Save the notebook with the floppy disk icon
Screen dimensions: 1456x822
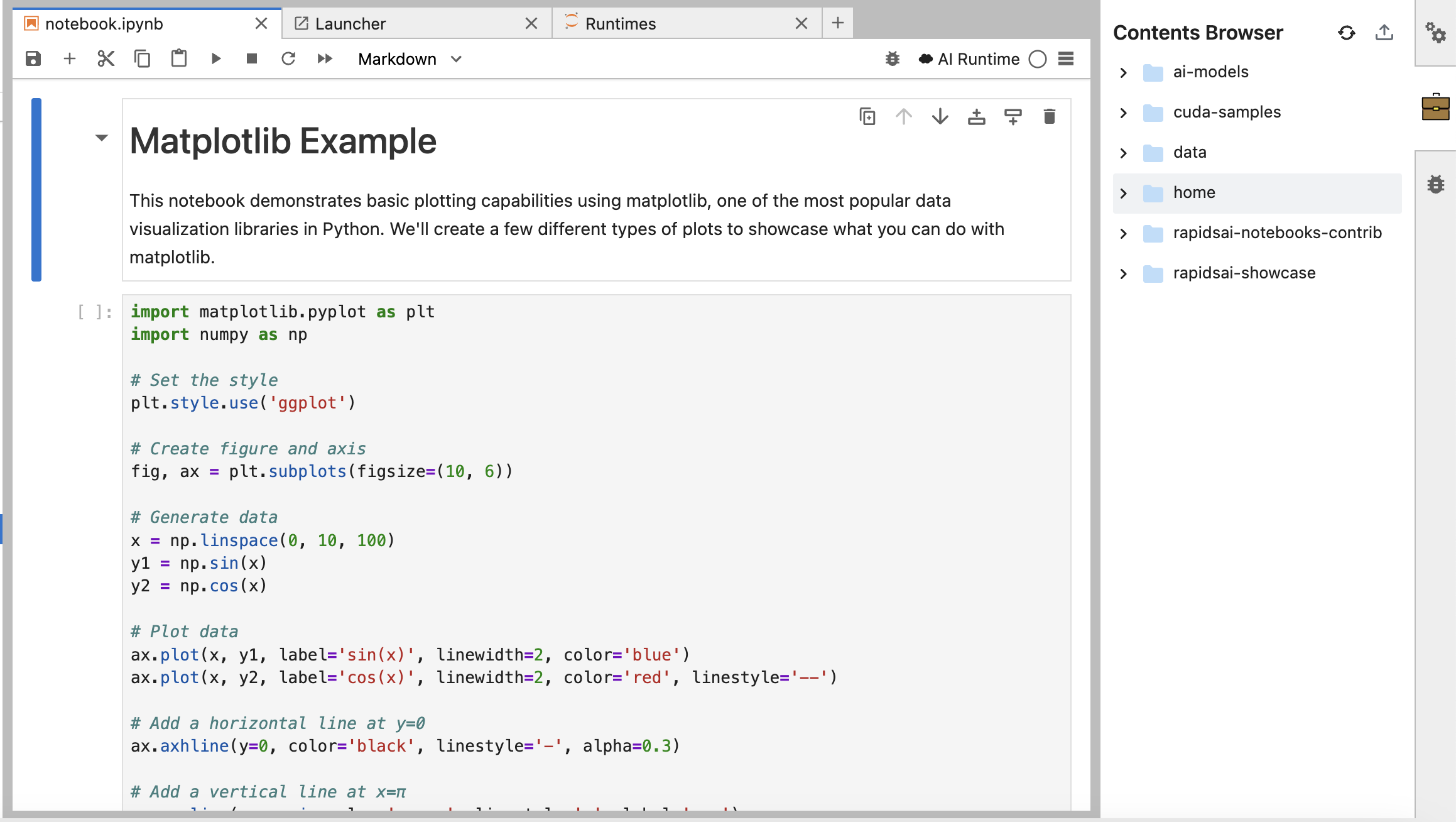tap(33, 59)
